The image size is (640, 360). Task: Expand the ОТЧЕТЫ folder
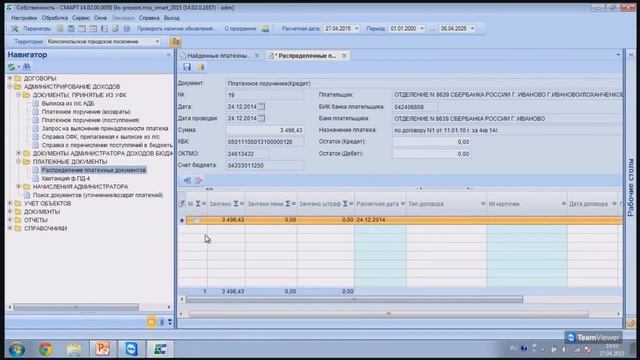(x=10, y=220)
